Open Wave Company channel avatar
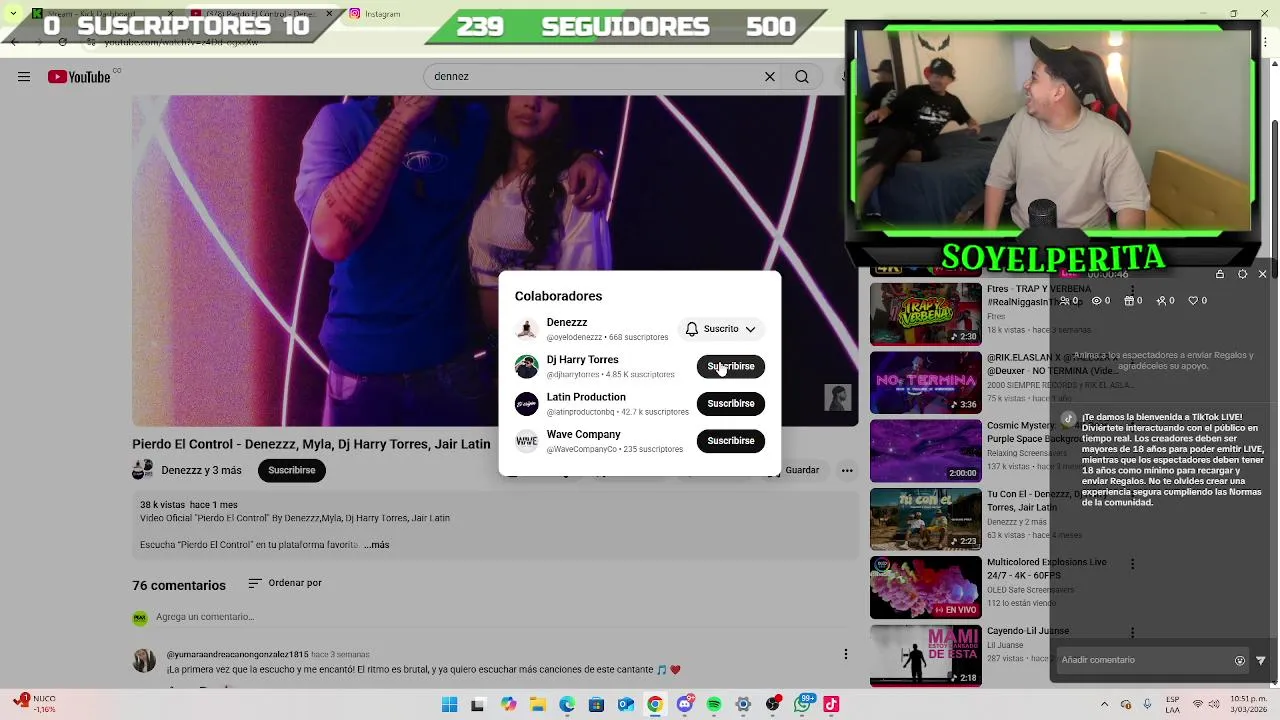1280x720 pixels. coord(526,441)
